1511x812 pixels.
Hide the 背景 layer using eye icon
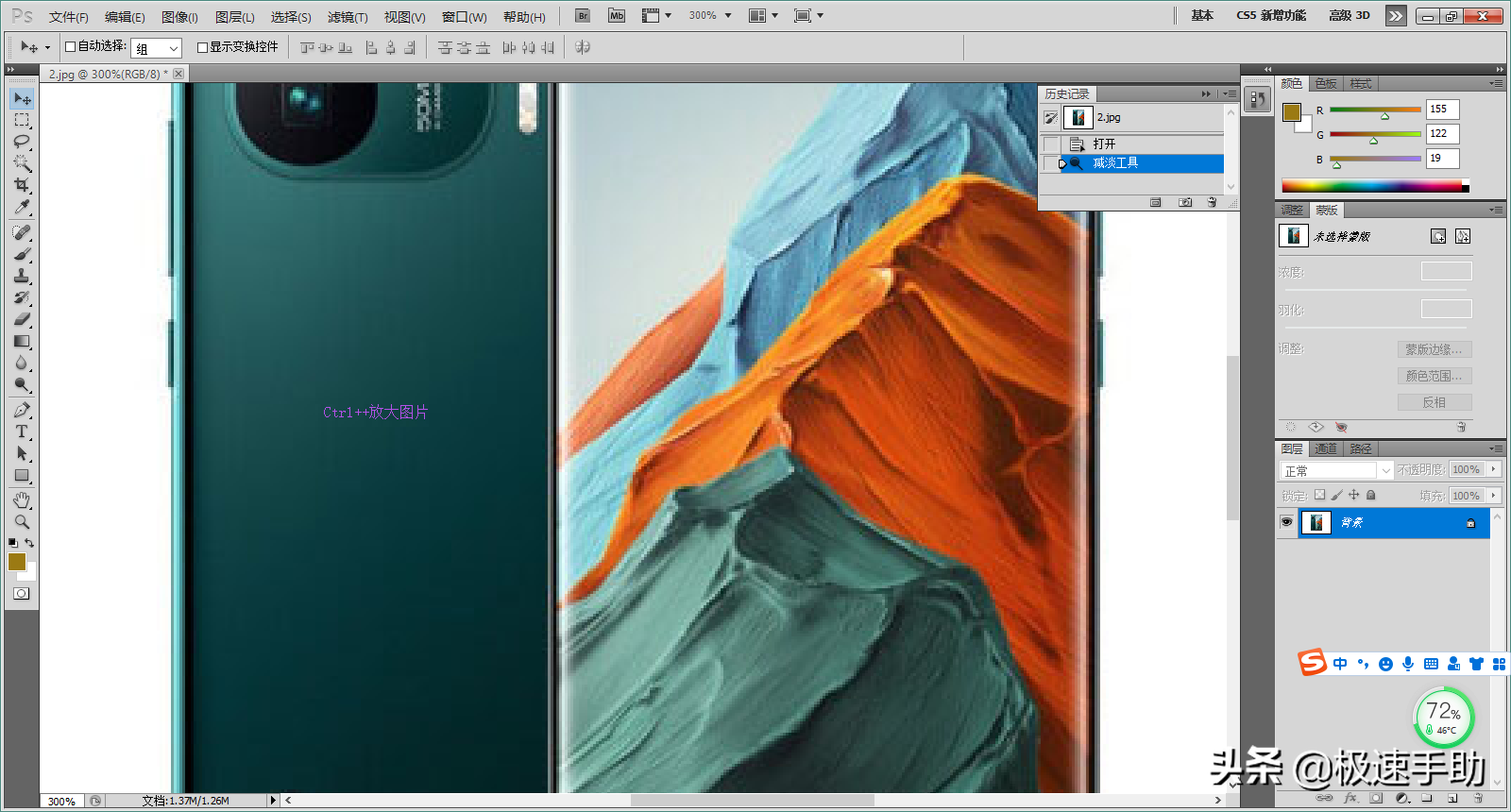tap(1286, 522)
